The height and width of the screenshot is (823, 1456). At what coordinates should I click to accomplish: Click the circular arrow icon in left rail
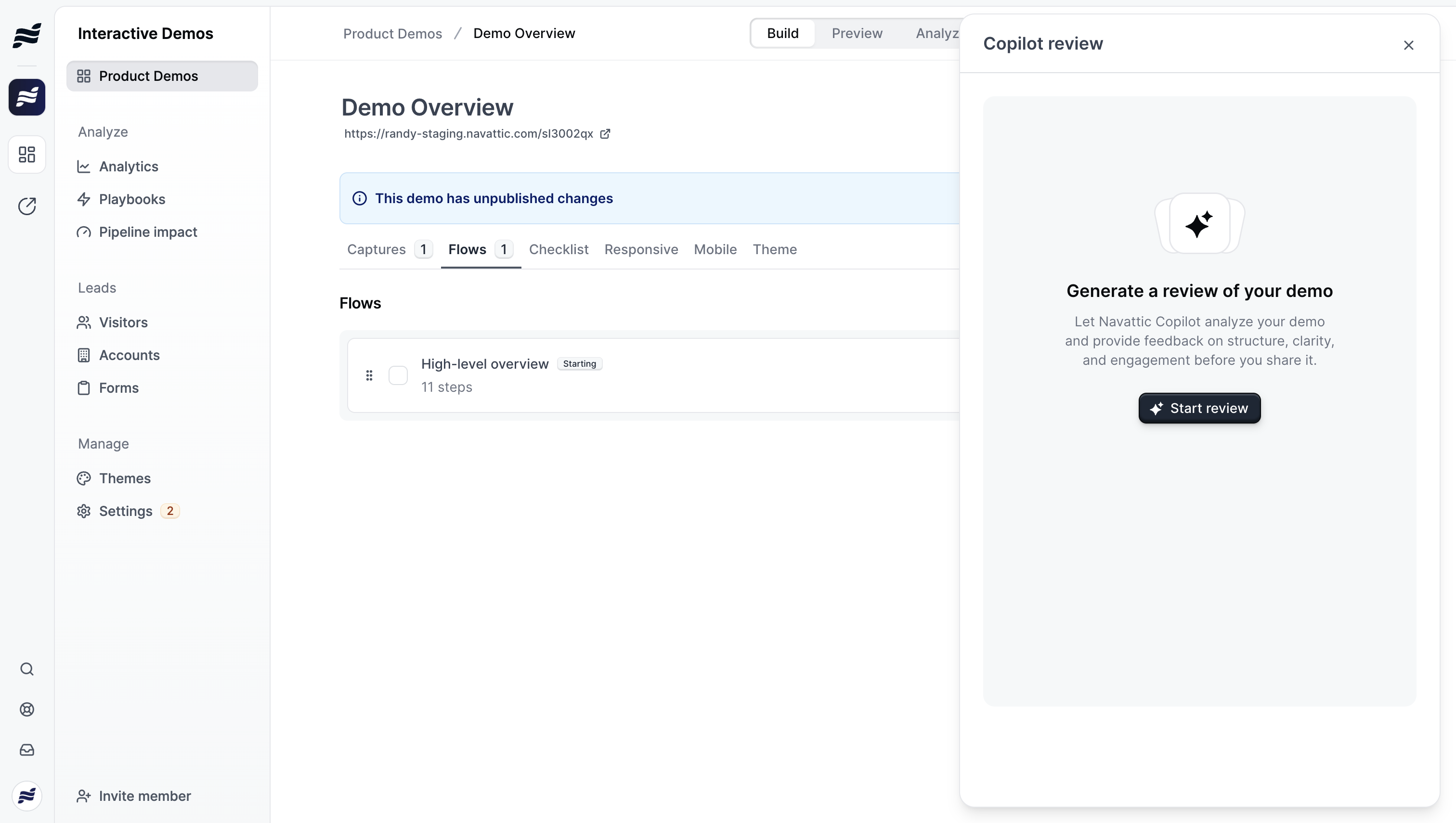pos(26,206)
